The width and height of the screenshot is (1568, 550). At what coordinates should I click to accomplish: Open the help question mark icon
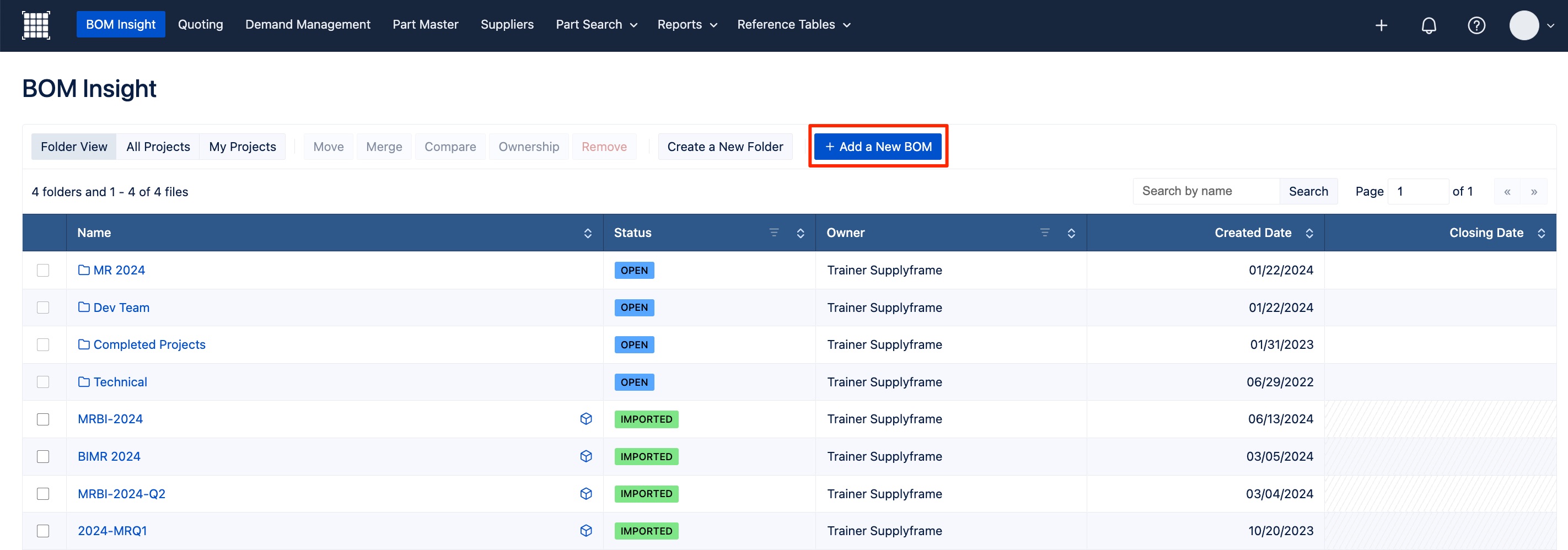(1476, 25)
